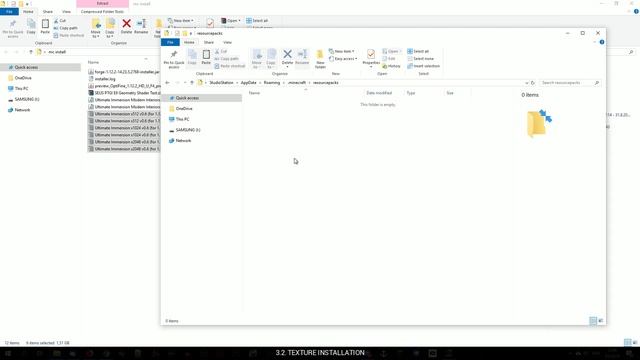This screenshot has width=640, height=360.
Task: Click Select all in mc install window ribbon
Action: coord(258,21)
